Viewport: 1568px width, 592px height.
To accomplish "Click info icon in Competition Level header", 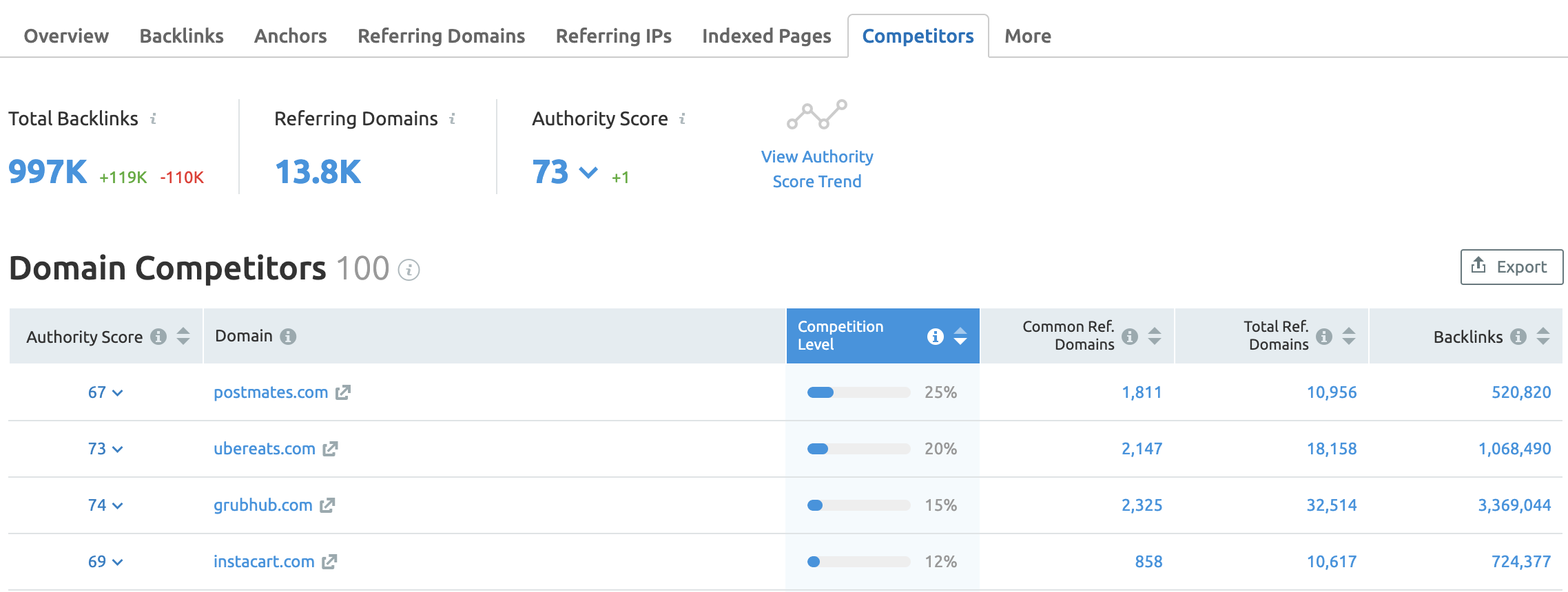I will (x=935, y=336).
